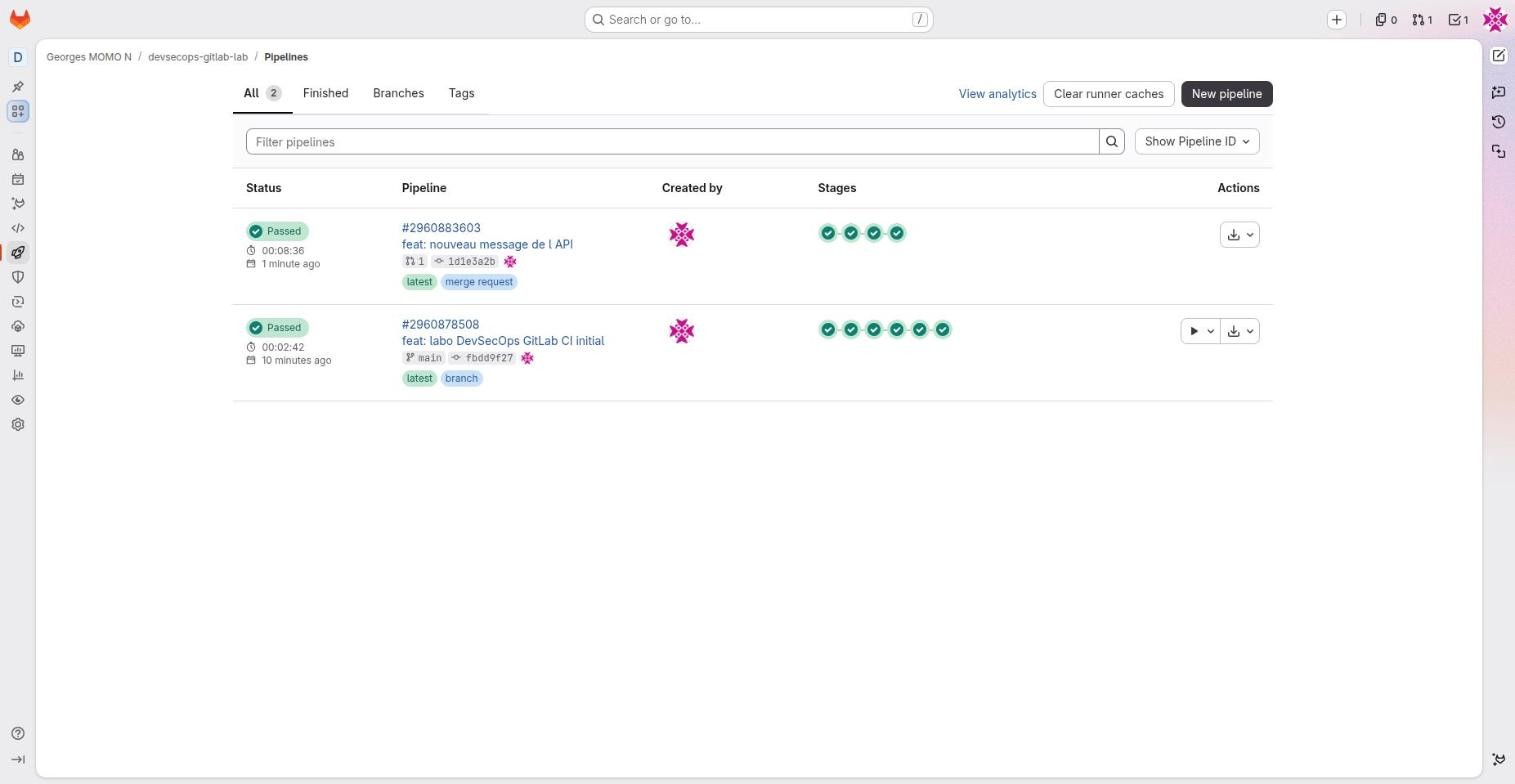1515x784 pixels.
Task: Open the Secure shield icon in sidebar
Action: click(18, 277)
